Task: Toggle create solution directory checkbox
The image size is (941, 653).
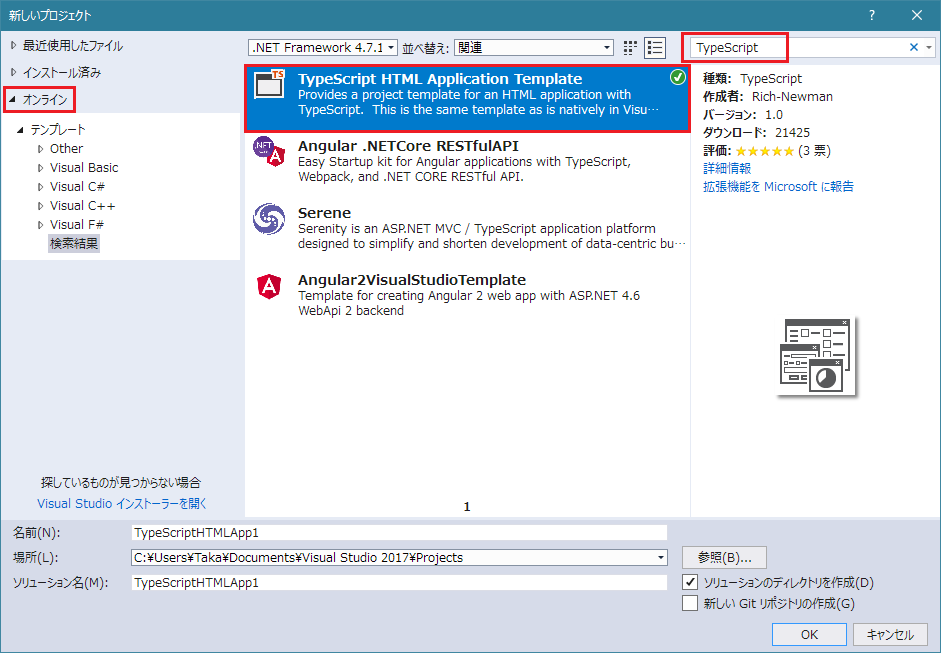Action: click(690, 582)
